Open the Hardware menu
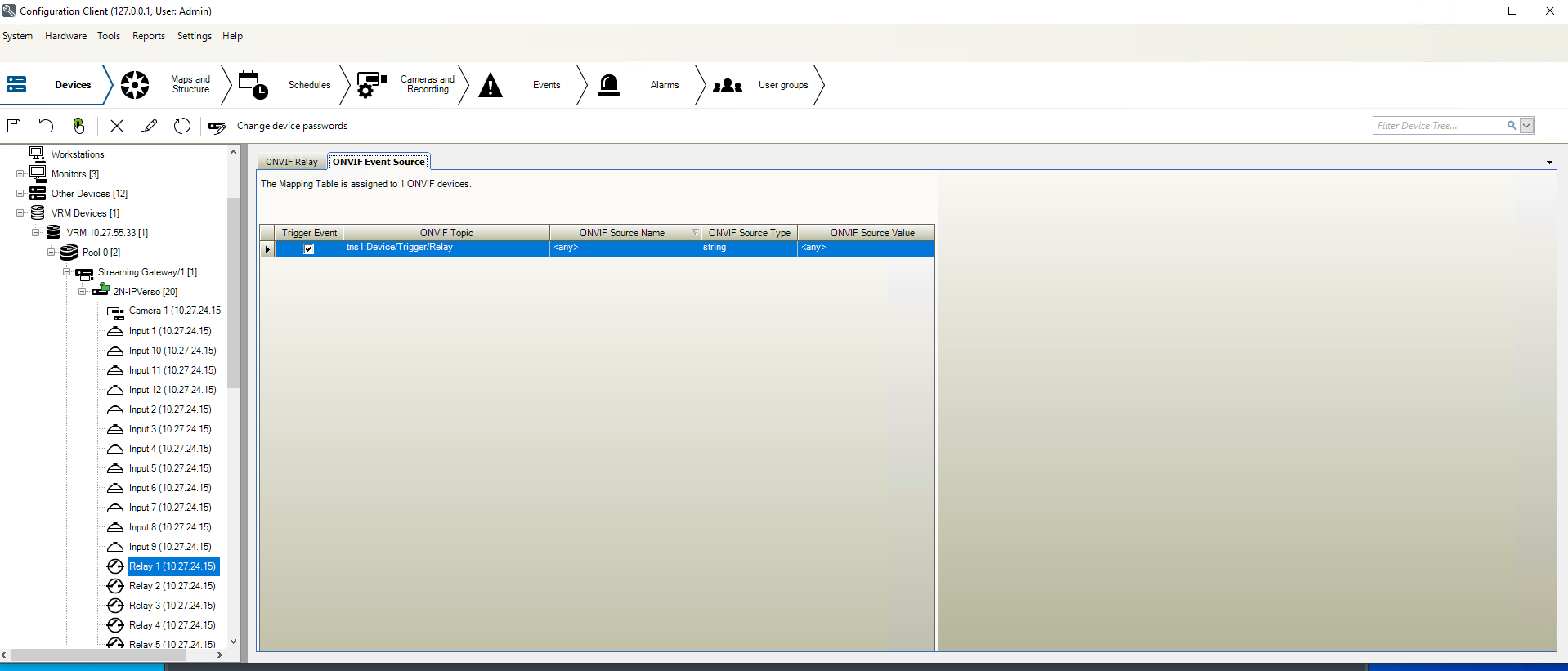1568x671 pixels. tap(65, 36)
